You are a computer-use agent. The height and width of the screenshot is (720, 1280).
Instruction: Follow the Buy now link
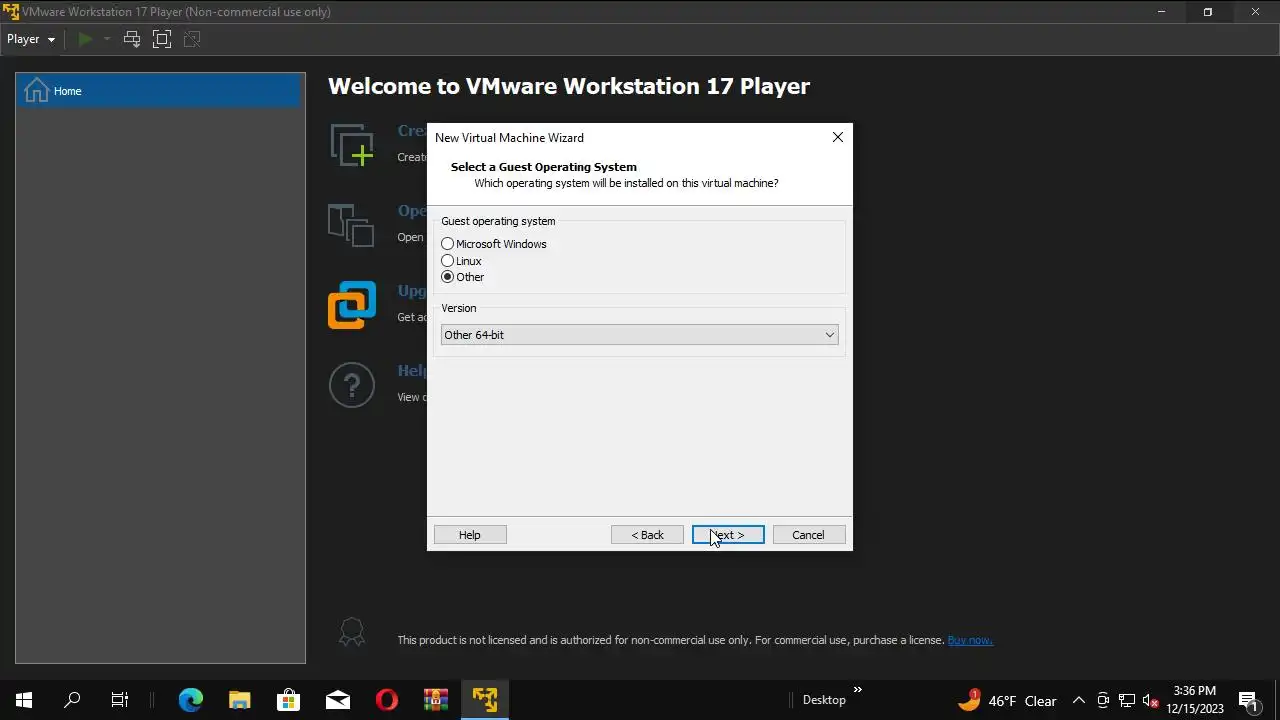click(970, 640)
